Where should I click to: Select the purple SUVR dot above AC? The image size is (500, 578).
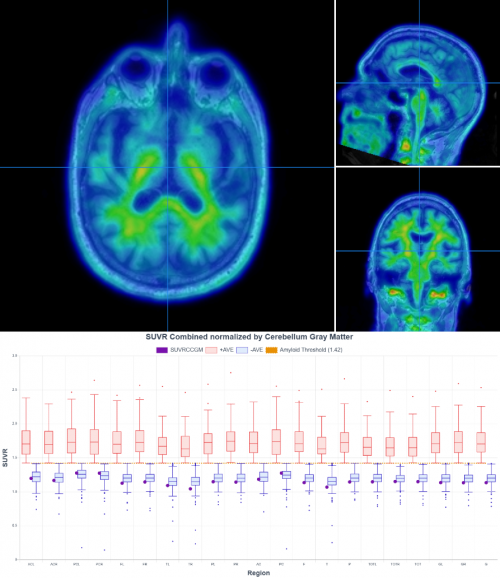pos(258,480)
